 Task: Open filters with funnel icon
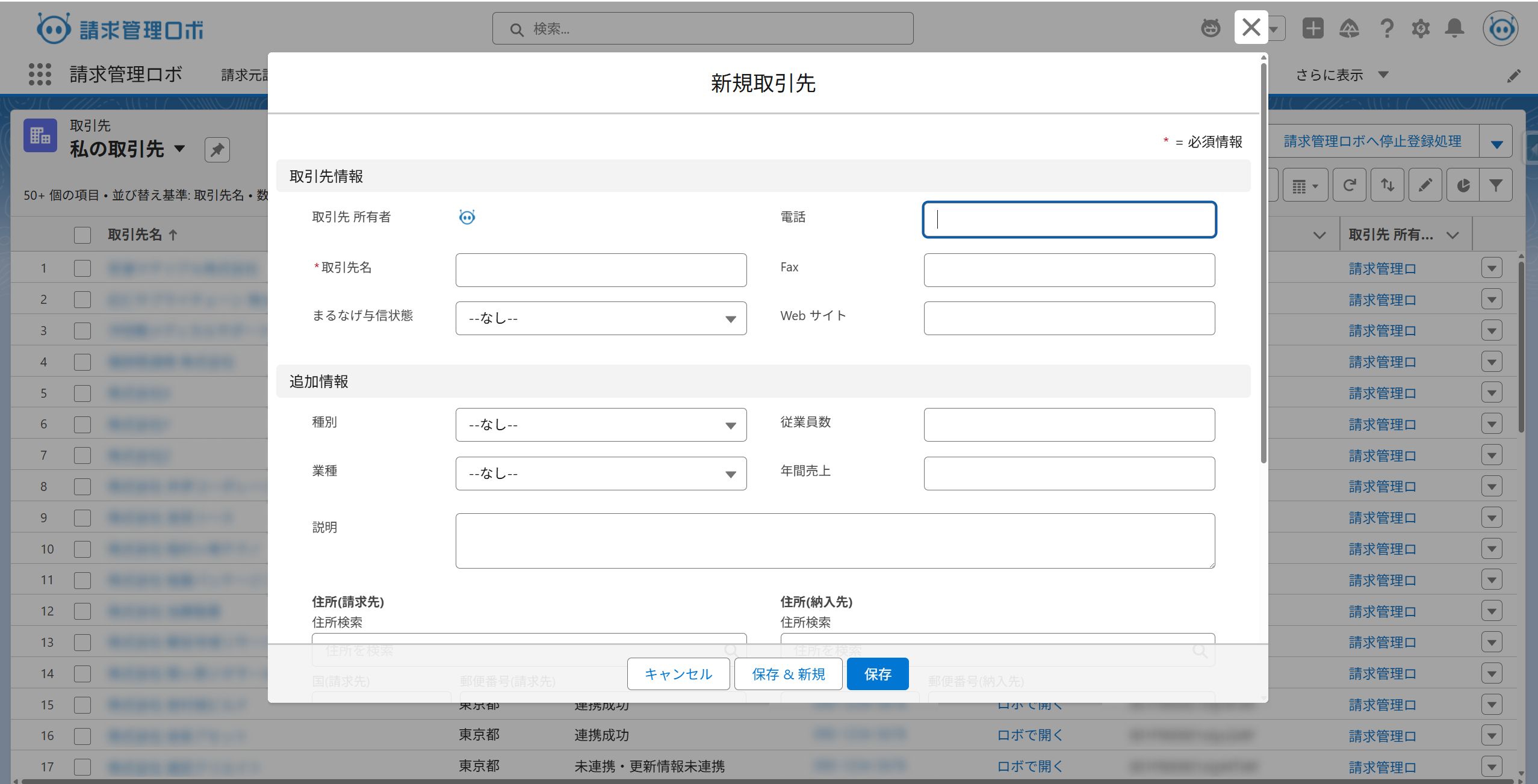[1496, 185]
